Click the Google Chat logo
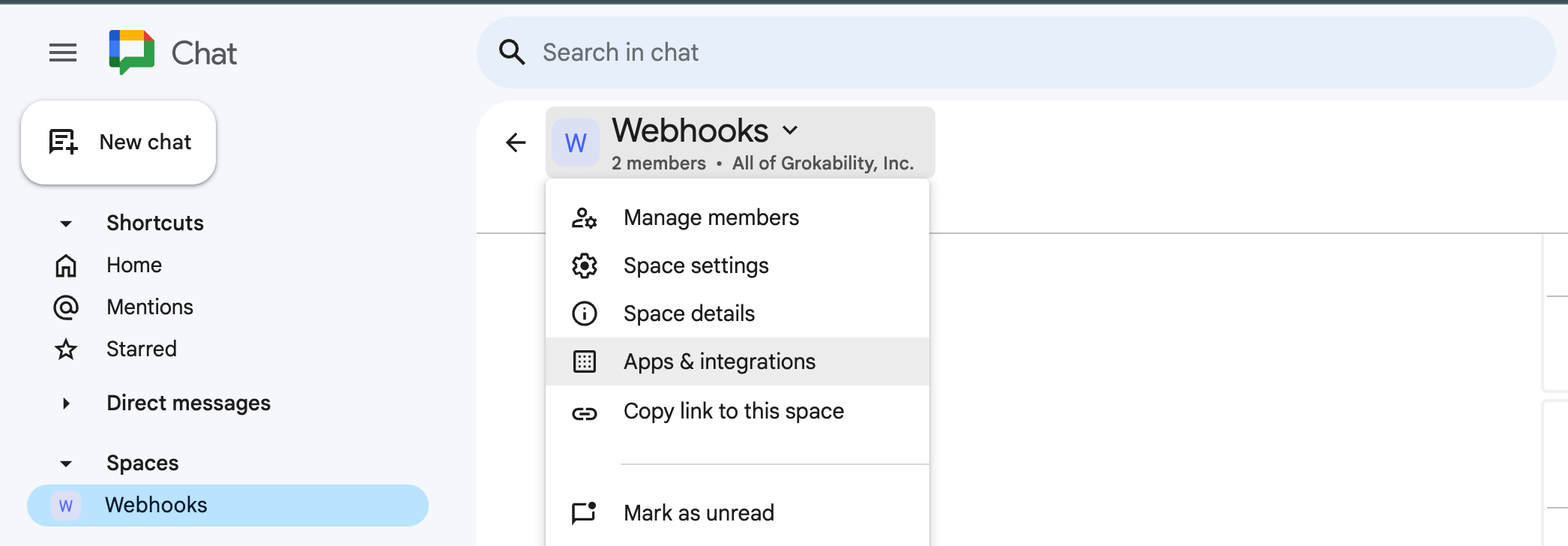This screenshot has width=1568, height=546. (x=132, y=52)
